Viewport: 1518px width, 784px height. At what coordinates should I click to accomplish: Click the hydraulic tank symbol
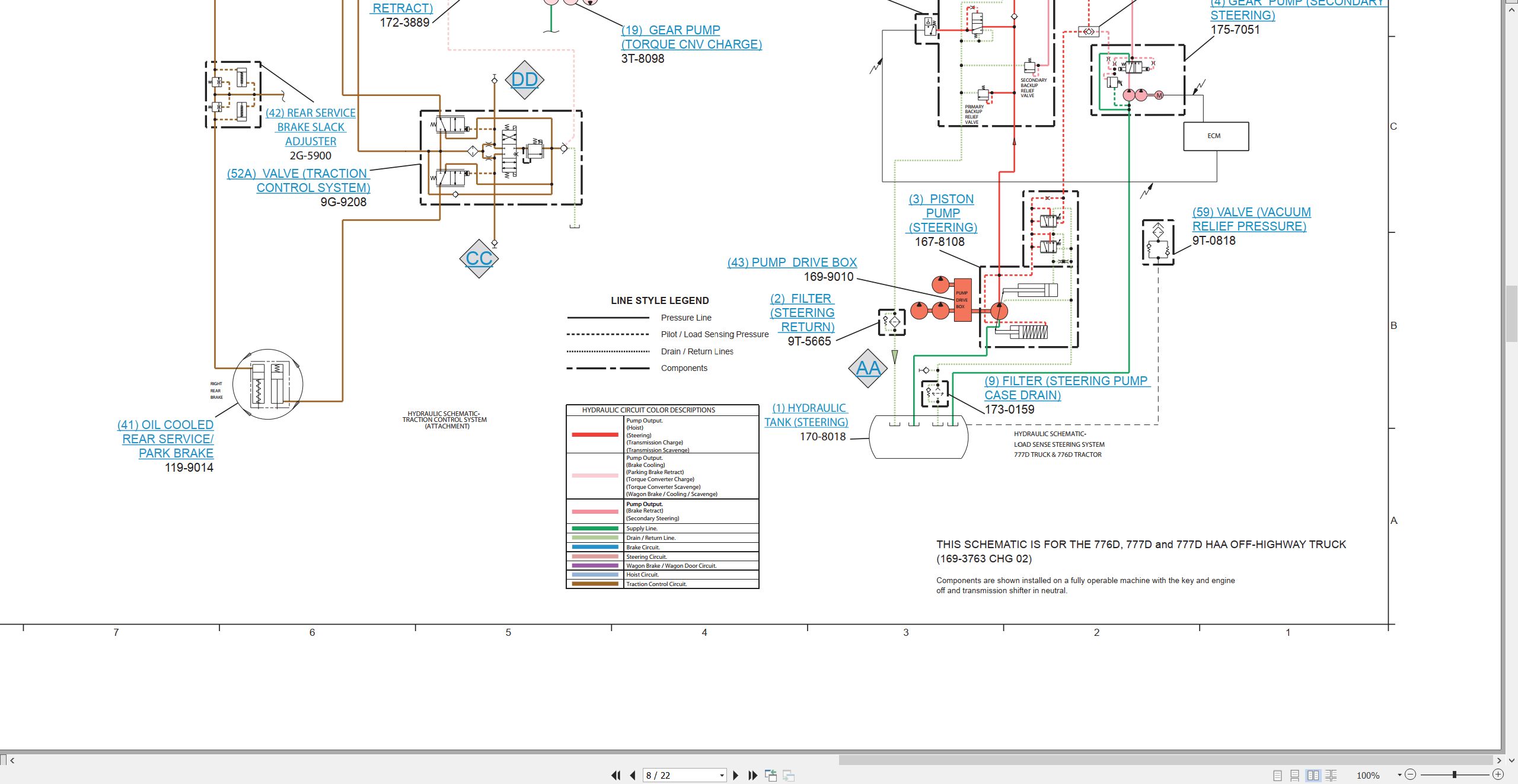pyautogui.click(x=919, y=437)
